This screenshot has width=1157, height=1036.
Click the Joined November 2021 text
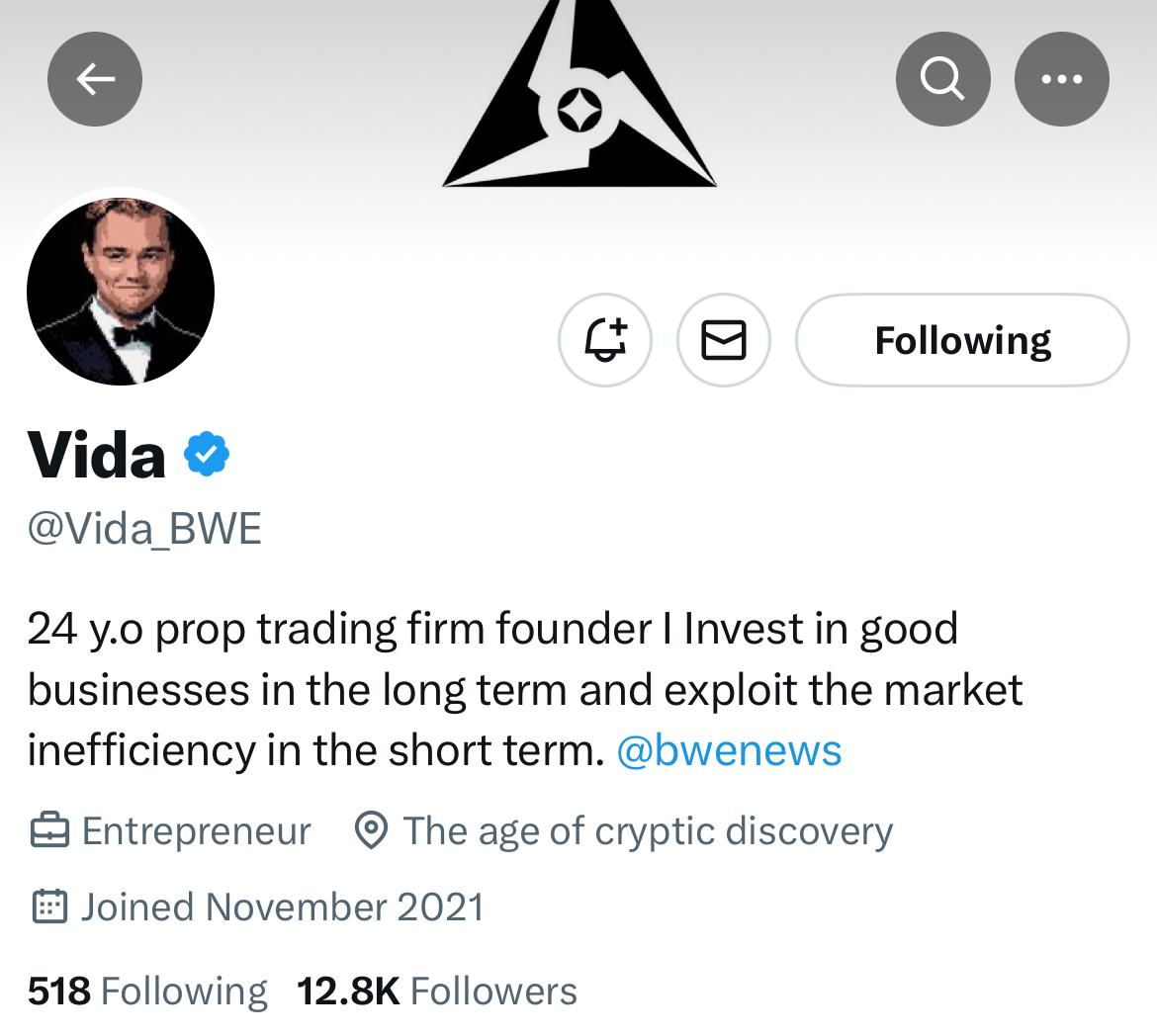pyautogui.click(x=282, y=906)
